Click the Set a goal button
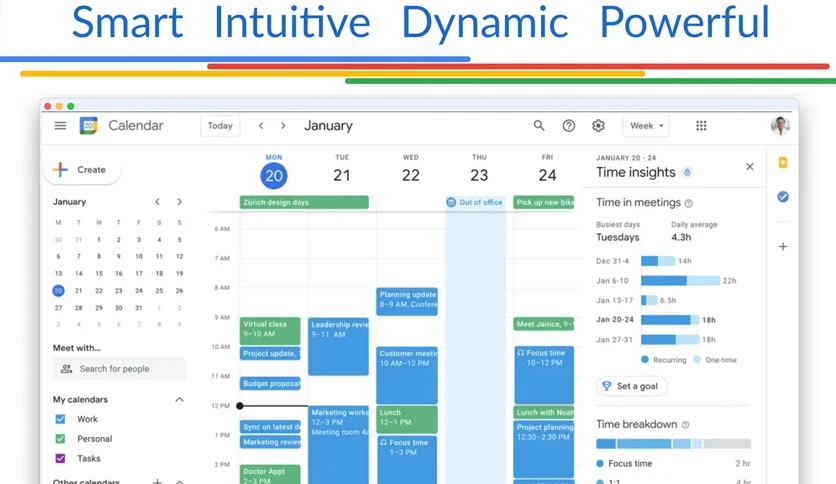 (631, 386)
